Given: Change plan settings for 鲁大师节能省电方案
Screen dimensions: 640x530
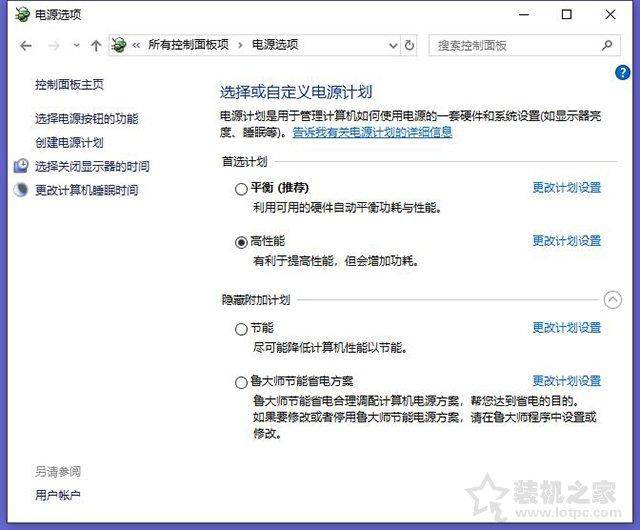Looking at the screenshot, I should (x=567, y=381).
